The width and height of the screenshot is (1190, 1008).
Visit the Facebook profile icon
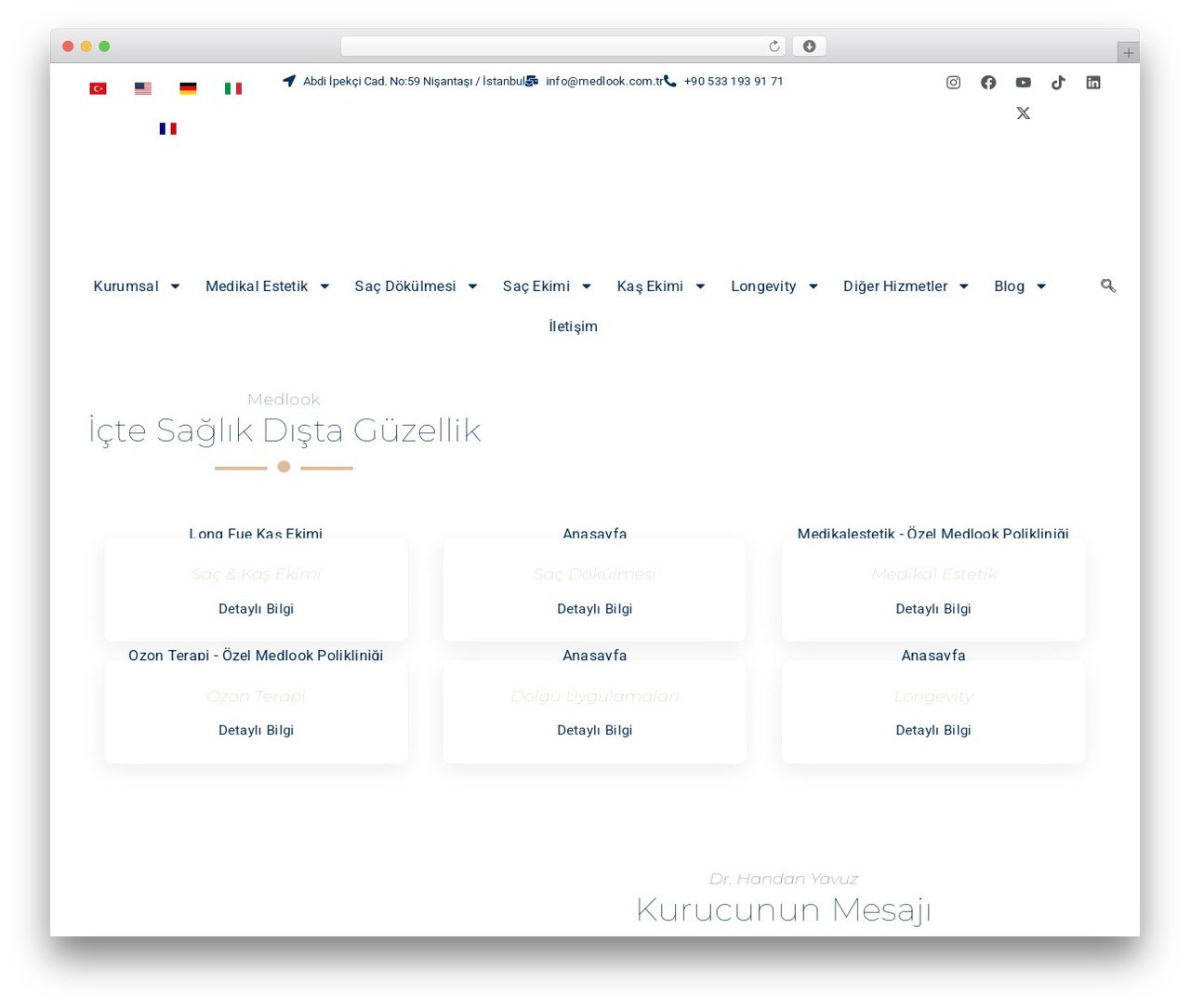coord(988,83)
